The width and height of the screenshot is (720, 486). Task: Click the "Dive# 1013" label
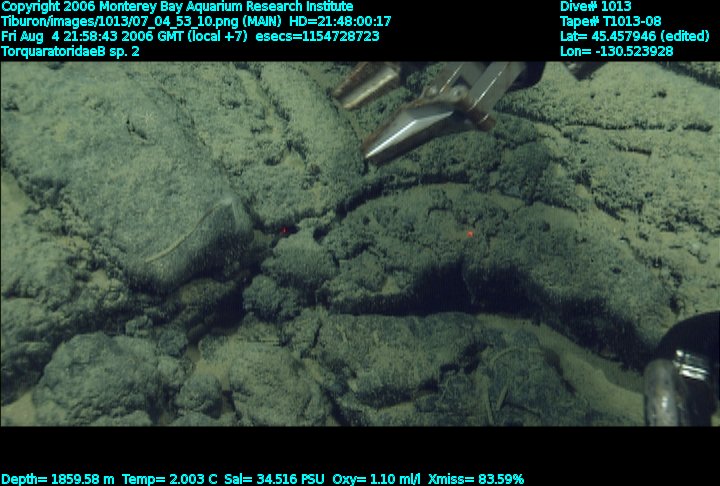tap(596, 7)
